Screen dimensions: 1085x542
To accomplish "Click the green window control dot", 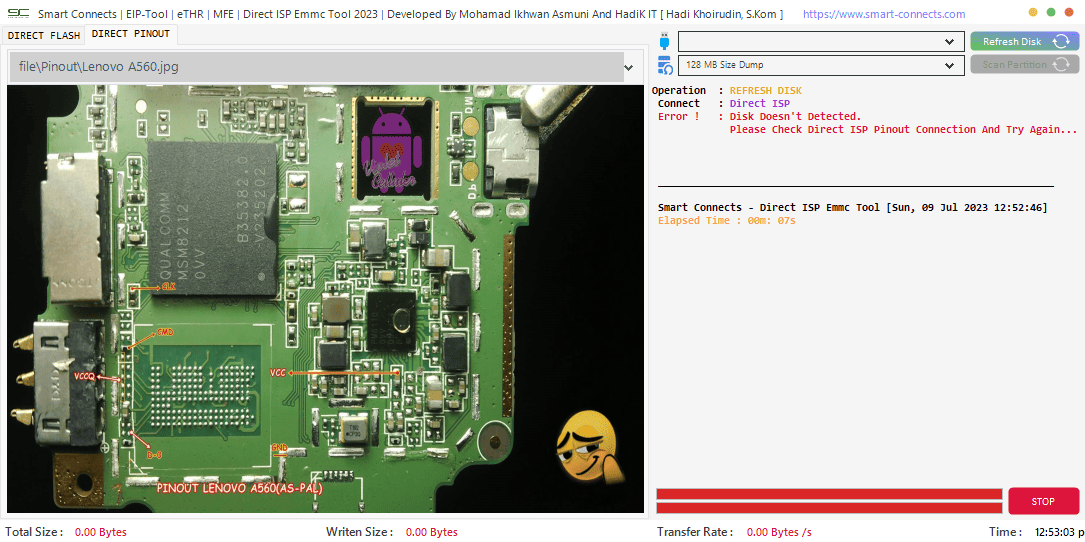I will [1051, 13].
